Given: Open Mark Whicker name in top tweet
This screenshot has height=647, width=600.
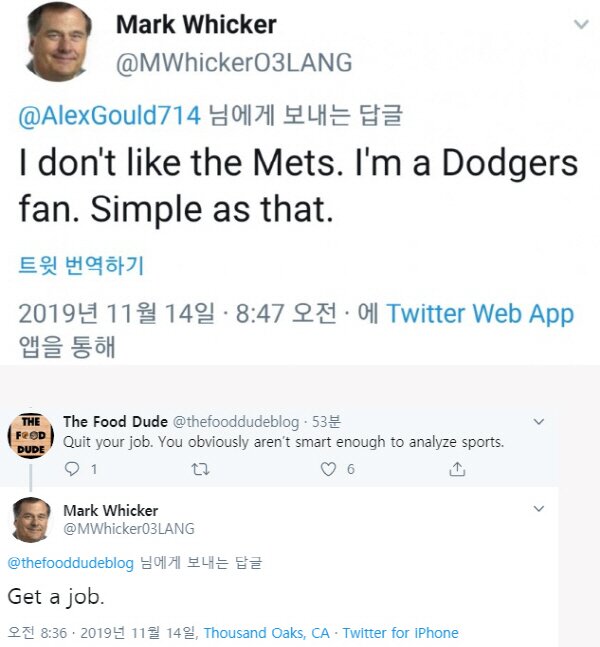Looking at the screenshot, I should pyautogui.click(x=196, y=23).
